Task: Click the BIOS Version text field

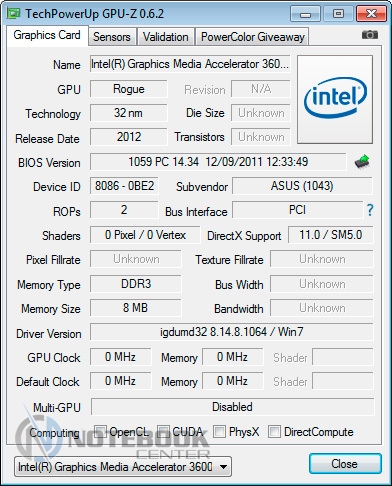Action: coord(218,162)
